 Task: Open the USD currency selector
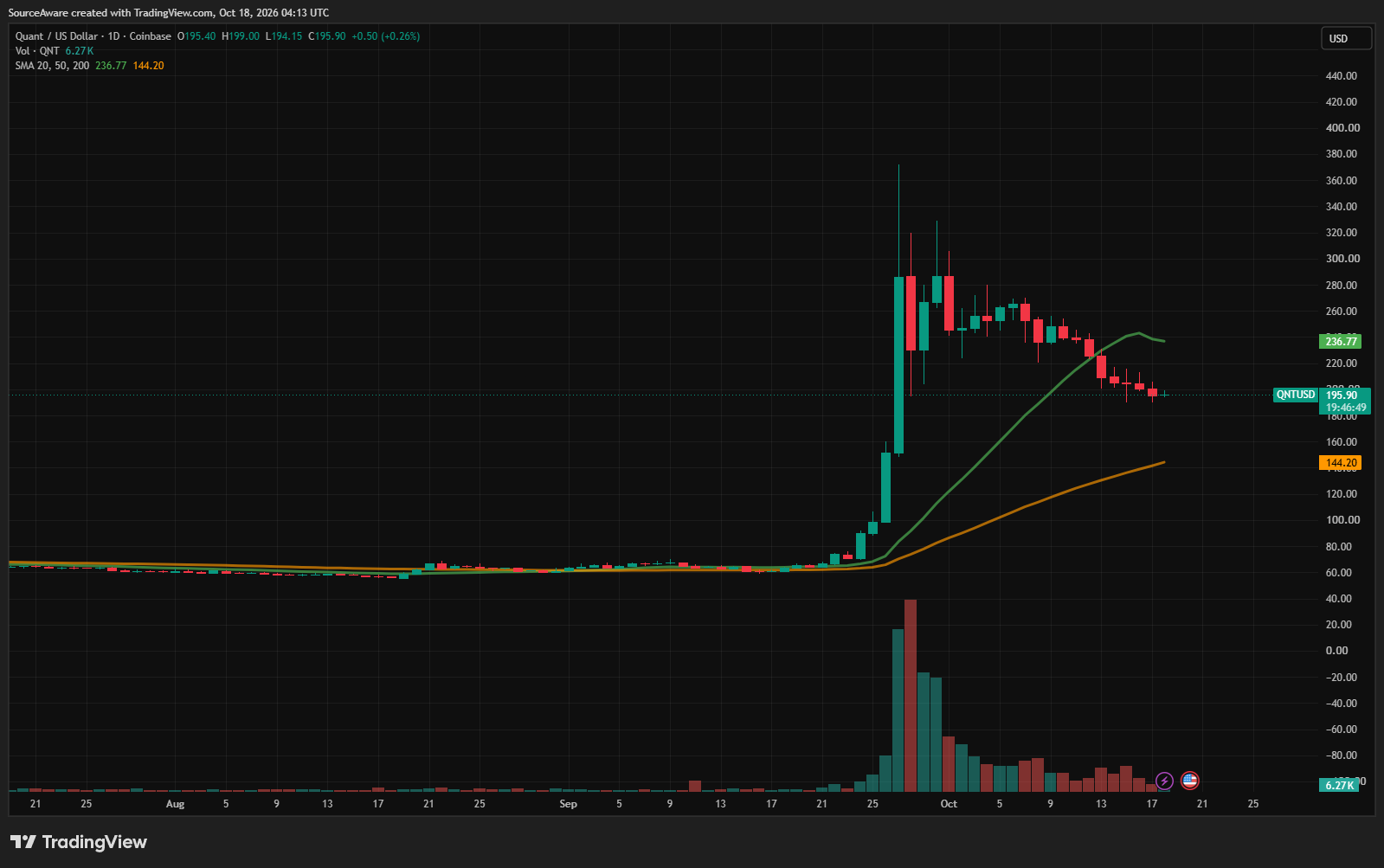coord(1346,38)
